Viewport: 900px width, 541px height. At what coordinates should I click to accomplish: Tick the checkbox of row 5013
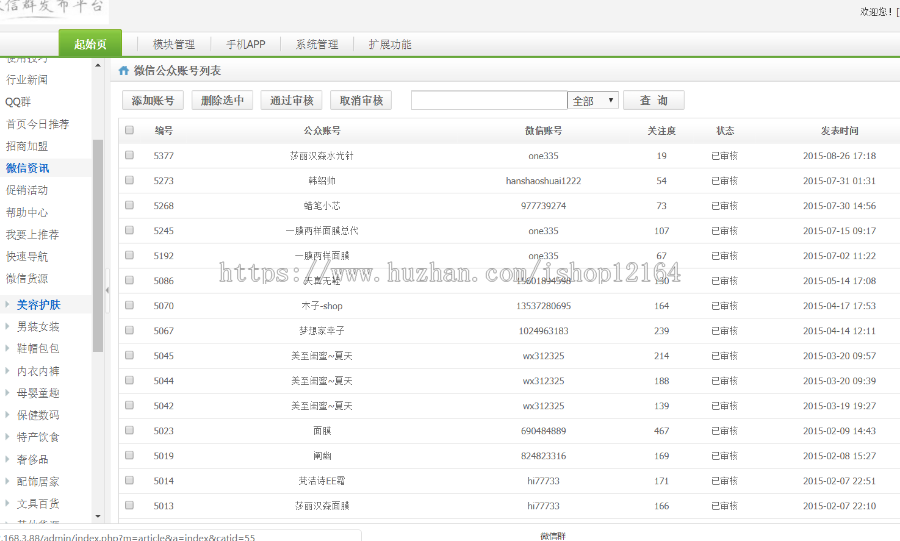pyautogui.click(x=130, y=505)
